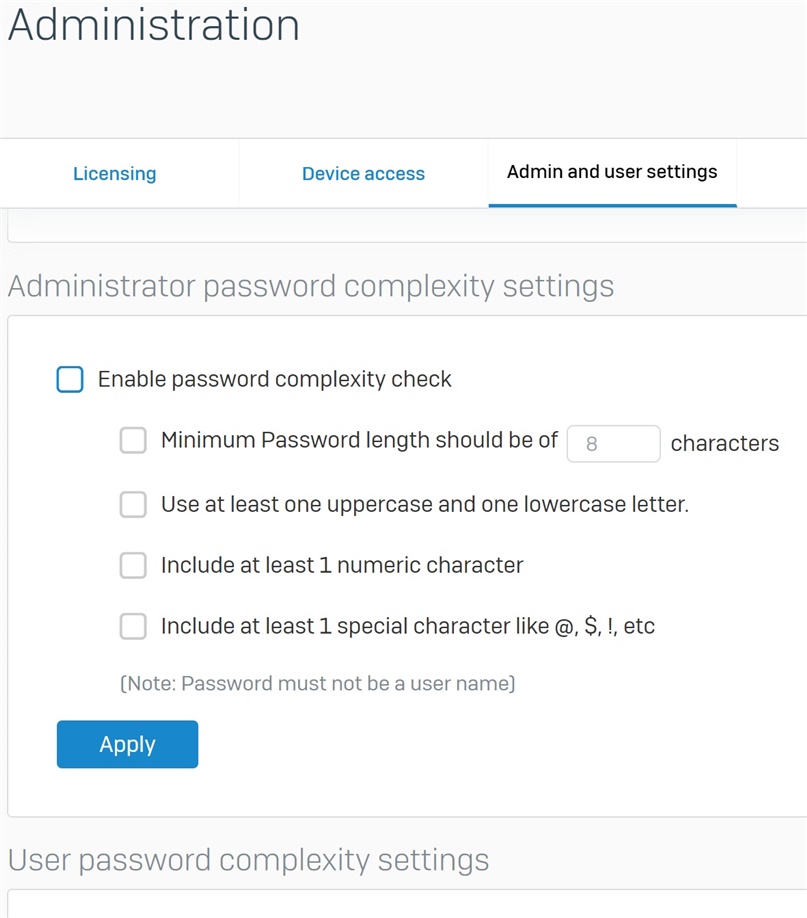Click the blue Apply button
The image size is (807, 918).
[127, 744]
